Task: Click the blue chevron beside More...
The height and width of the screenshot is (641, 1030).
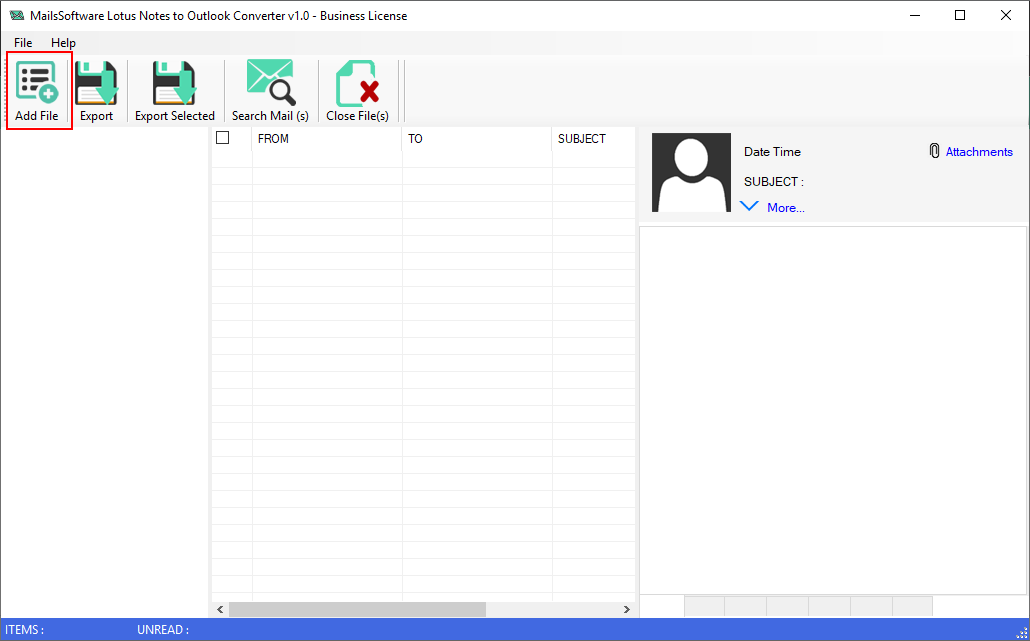Action: 749,206
